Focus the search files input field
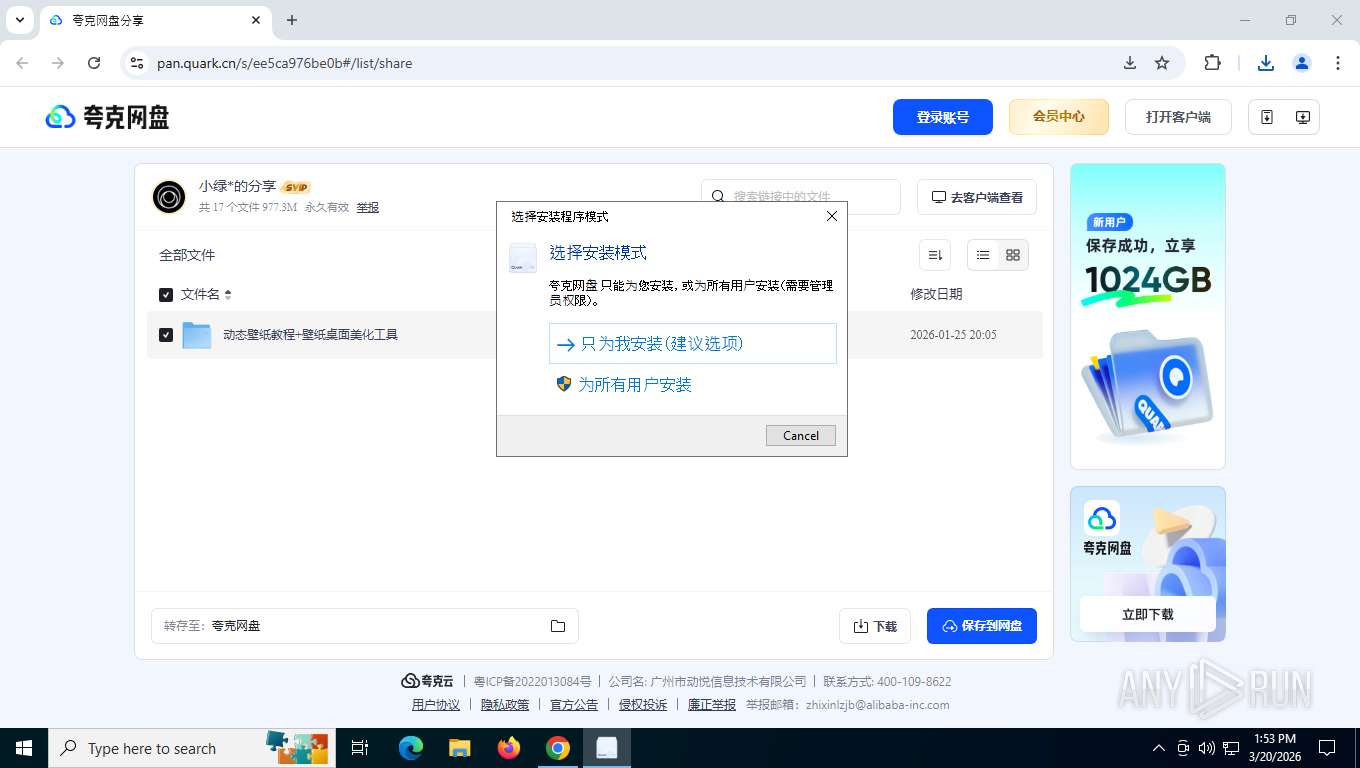 [801, 197]
